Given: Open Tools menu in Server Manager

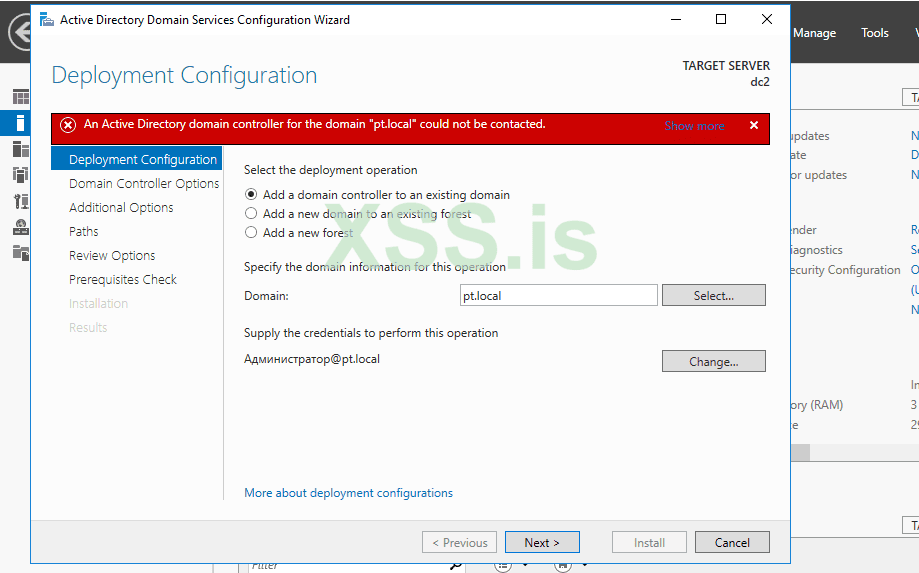Looking at the screenshot, I should pos(874,33).
